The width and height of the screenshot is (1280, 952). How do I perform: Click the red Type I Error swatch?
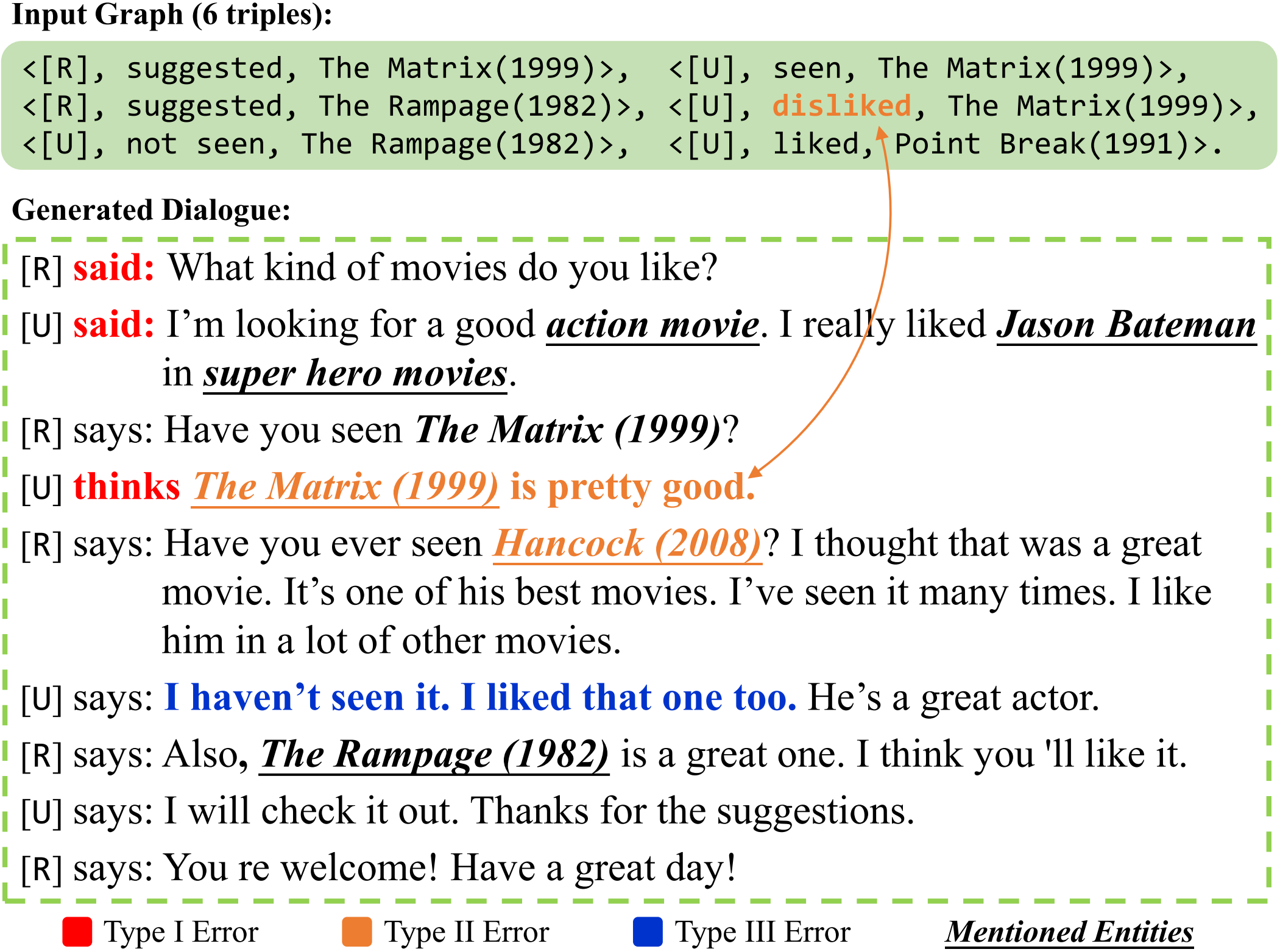click(x=77, y=932)
